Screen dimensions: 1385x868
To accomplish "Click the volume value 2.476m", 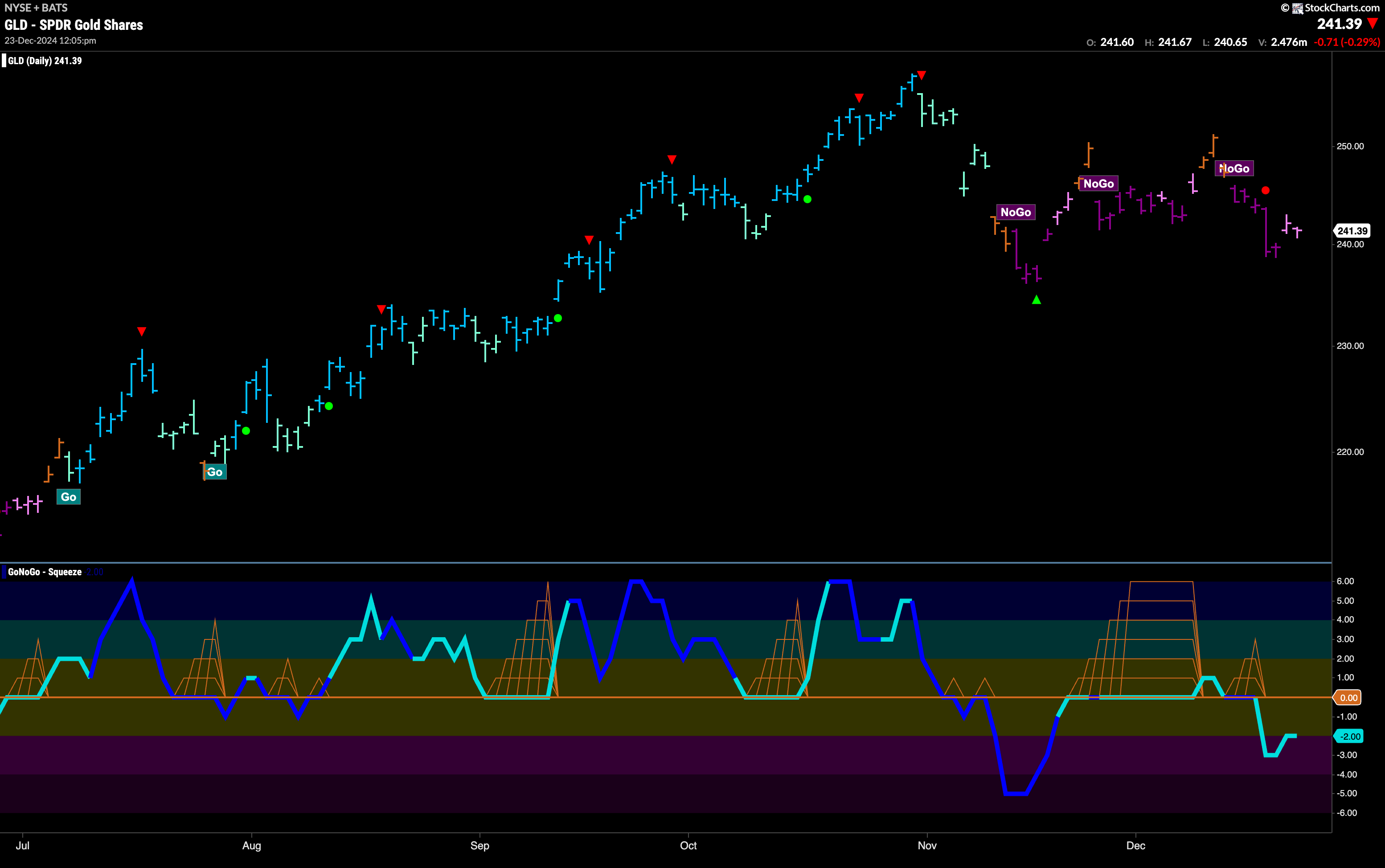I will click(x=1289, y=42).
